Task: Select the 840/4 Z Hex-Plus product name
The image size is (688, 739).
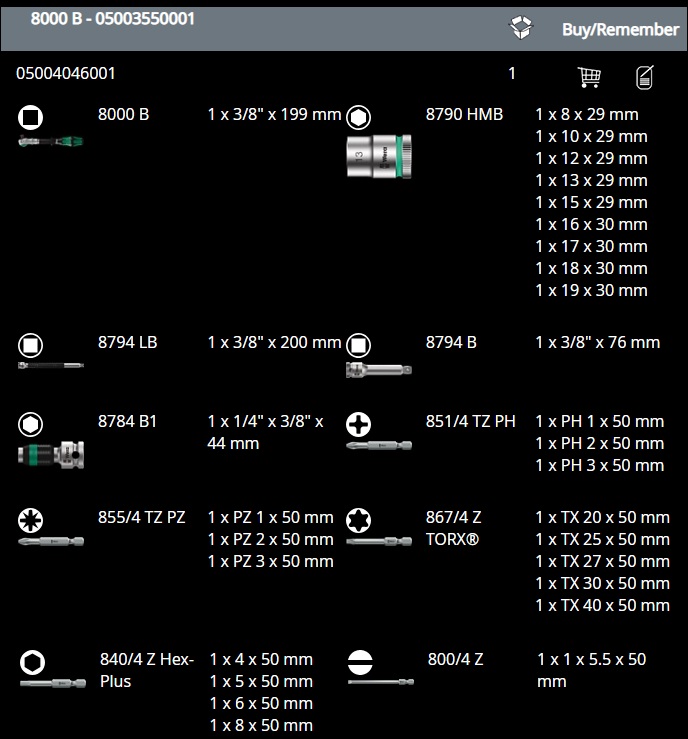Action: click(x=147, y=670)
